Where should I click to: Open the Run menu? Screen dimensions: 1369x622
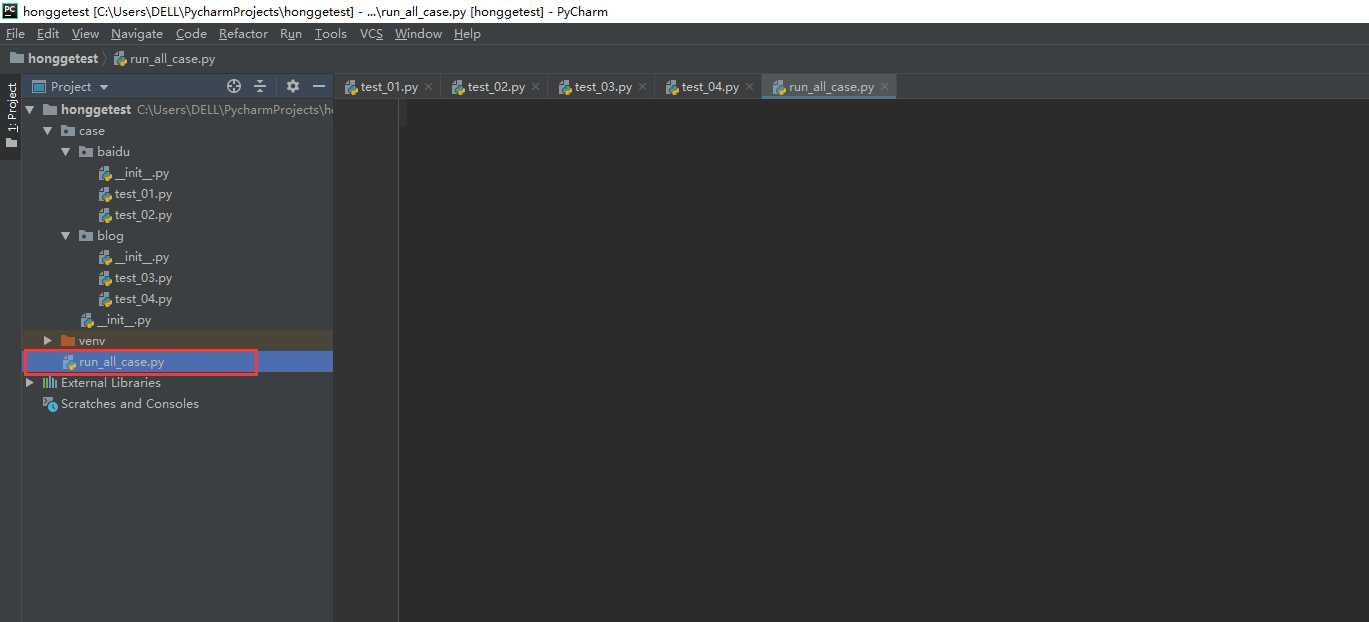pyautogui.click(x=291, y=34)
